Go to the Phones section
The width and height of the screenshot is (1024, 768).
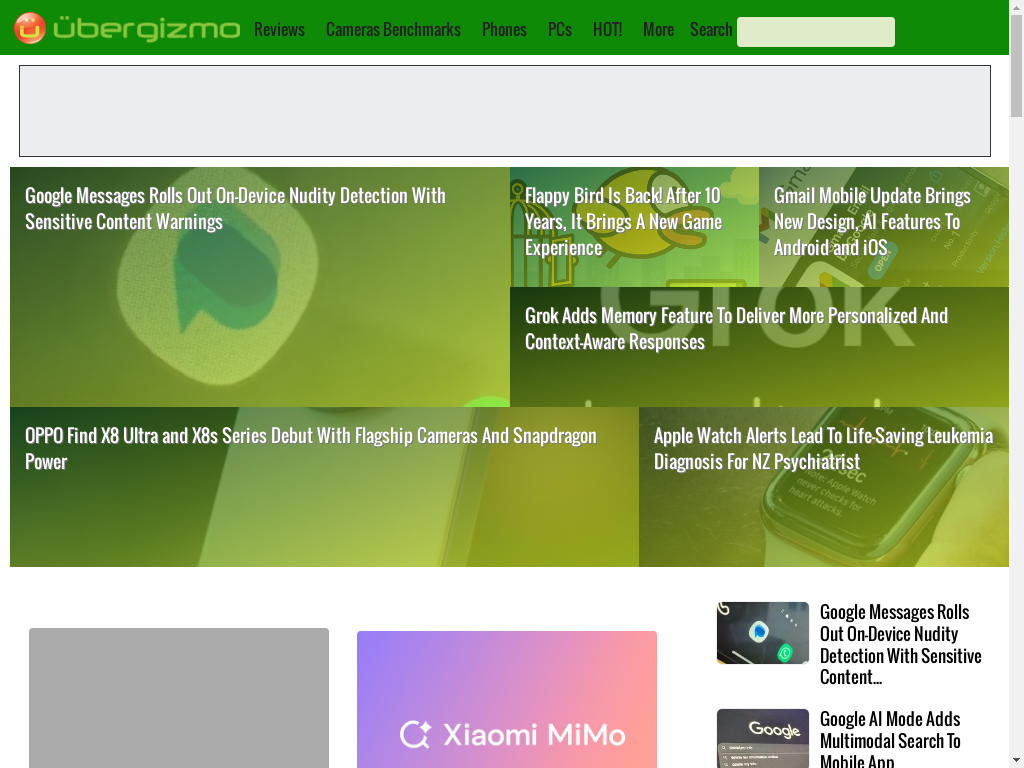[x=504, y=29]
